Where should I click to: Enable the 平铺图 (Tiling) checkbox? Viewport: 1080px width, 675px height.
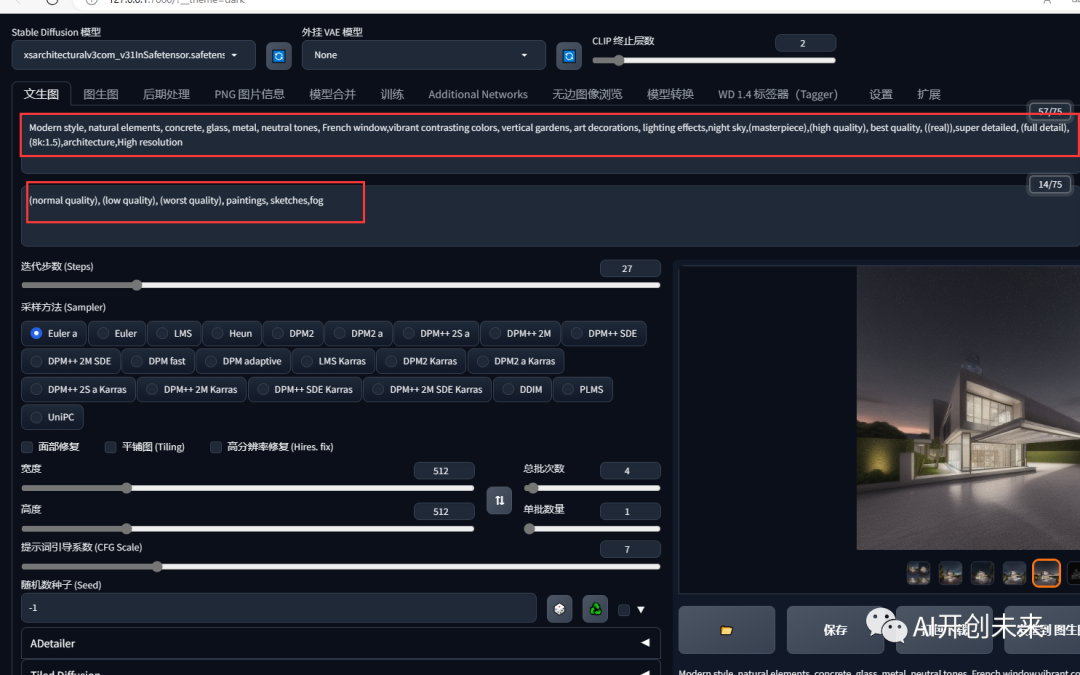110,447
